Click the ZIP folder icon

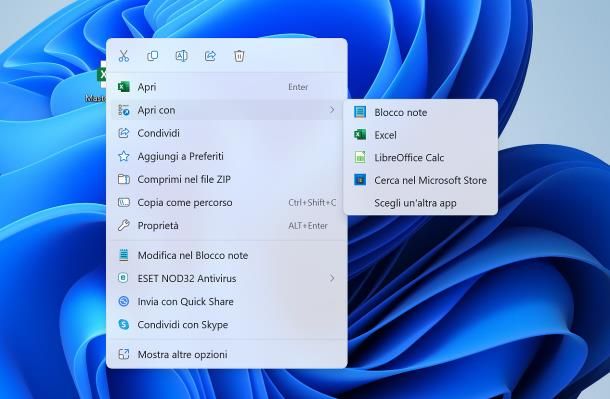(124, 179)
